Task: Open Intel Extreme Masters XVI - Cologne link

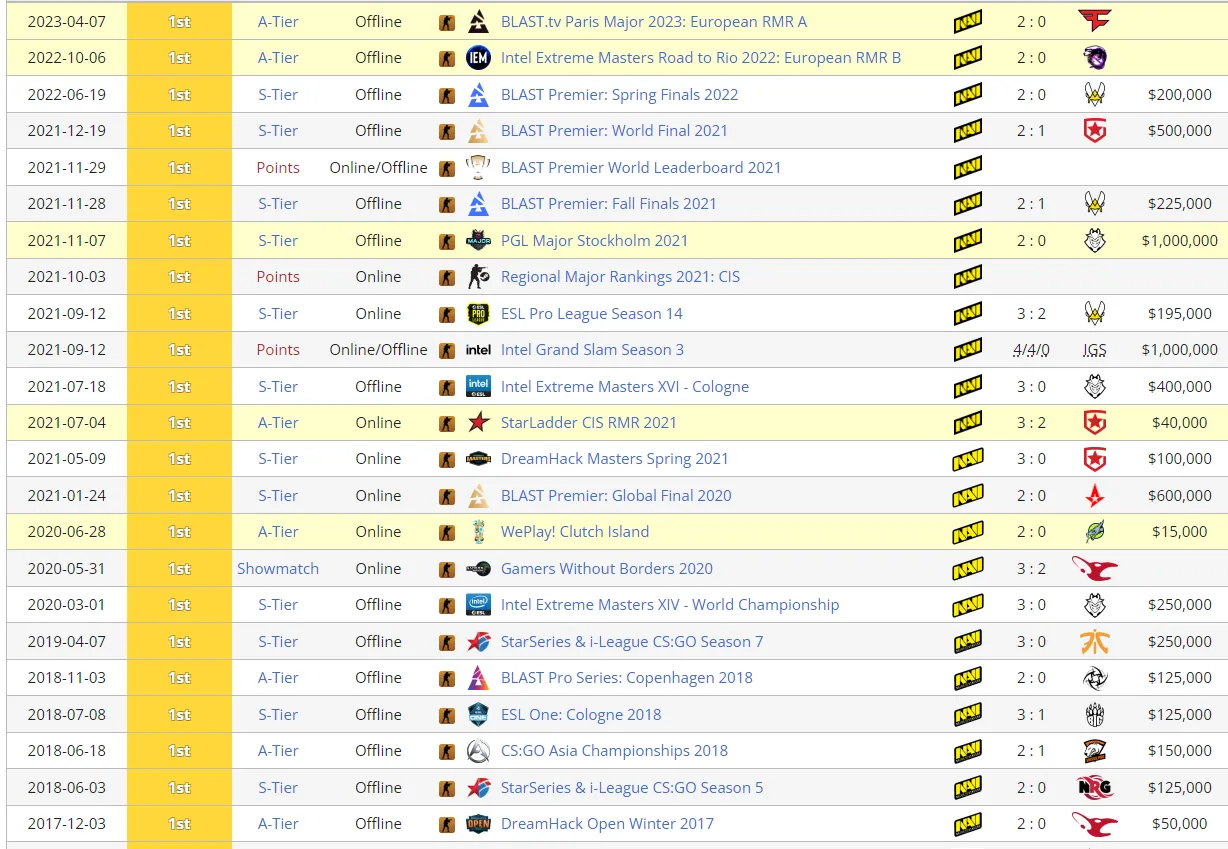Action: click(x=625, y=386)
